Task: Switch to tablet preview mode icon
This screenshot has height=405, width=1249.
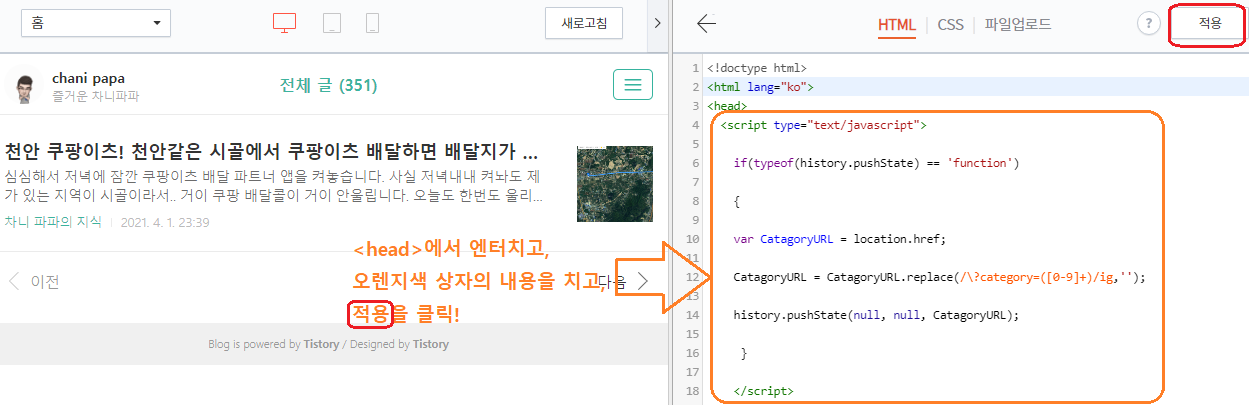Action: (333, 24)
